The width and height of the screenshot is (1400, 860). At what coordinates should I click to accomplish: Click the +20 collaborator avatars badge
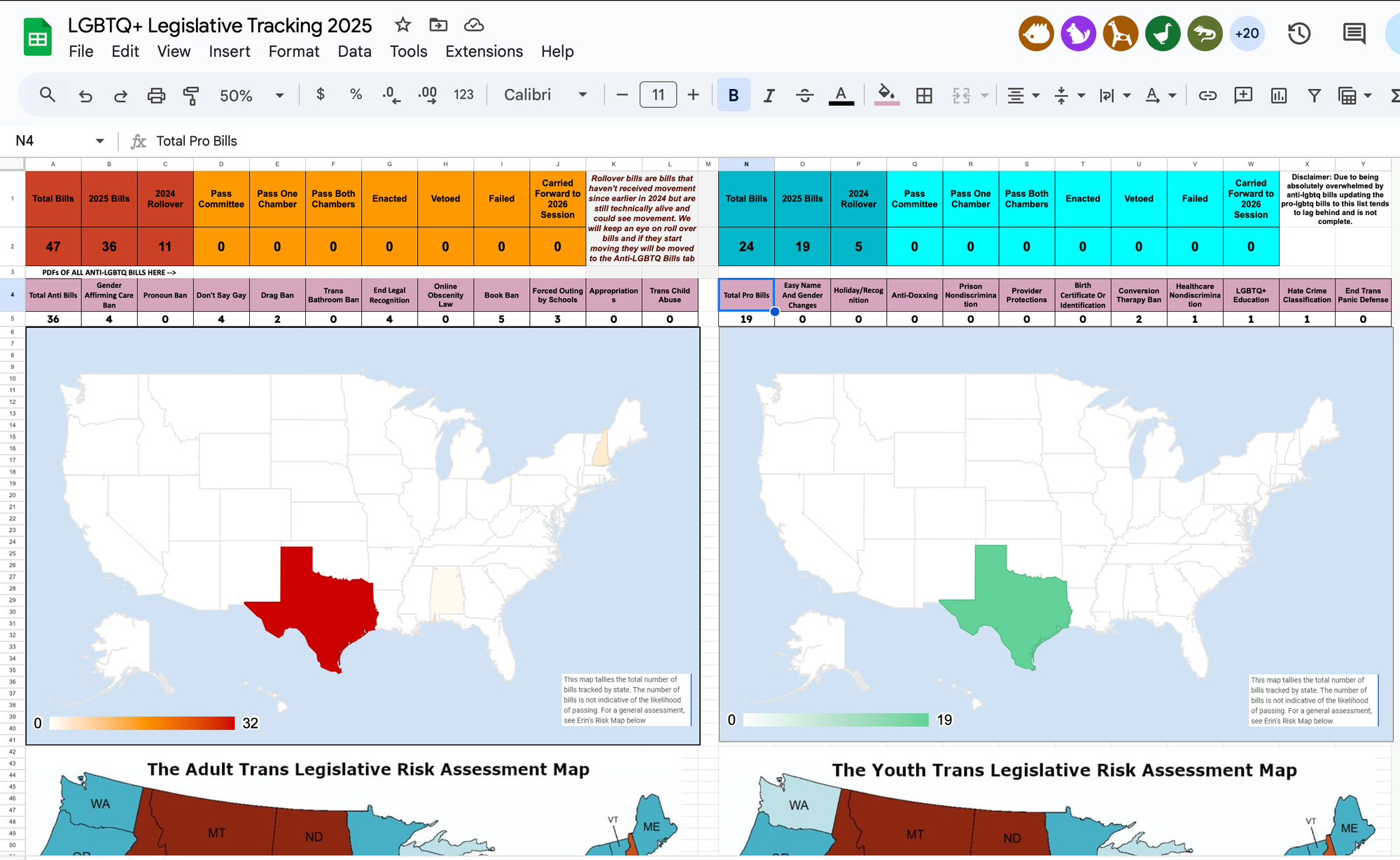coord(1247,33)
